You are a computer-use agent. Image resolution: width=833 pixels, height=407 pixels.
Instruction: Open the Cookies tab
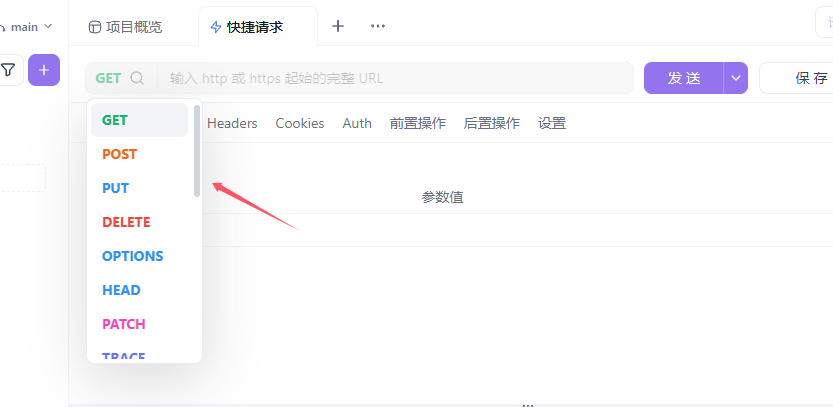click(300, 123)
